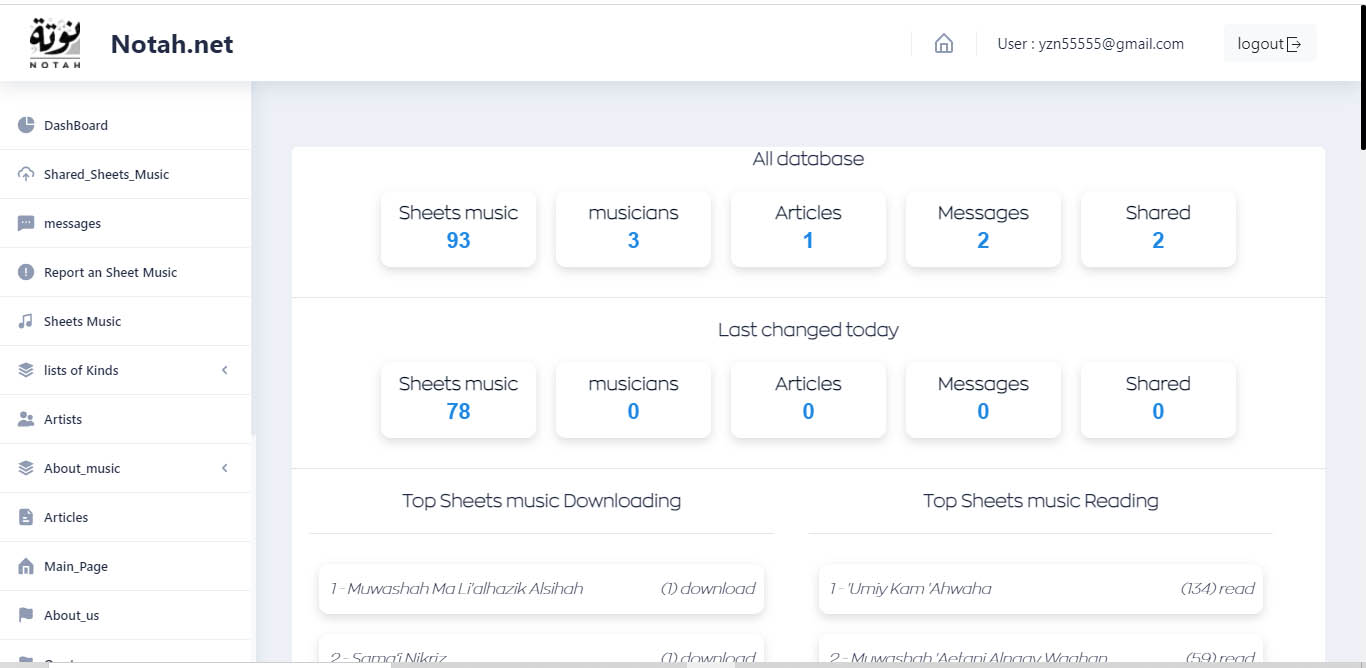This screenshot has height=668, width=1366.
Task: Open the About_us sidebar menu item
Action: tap(71, 615)
